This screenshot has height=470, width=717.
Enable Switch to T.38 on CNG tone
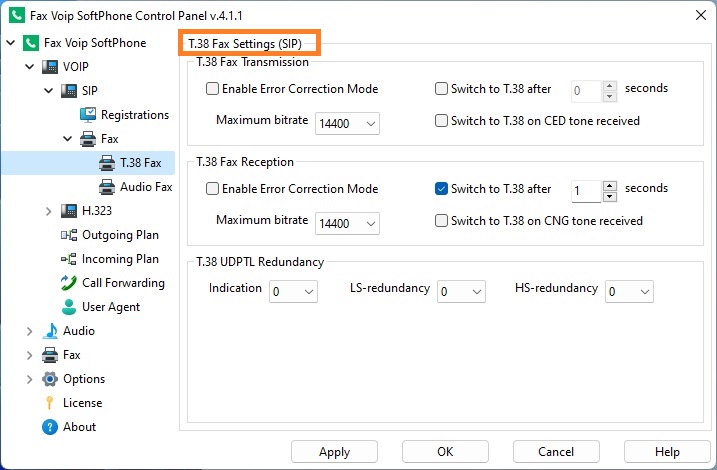pos(441,220)
